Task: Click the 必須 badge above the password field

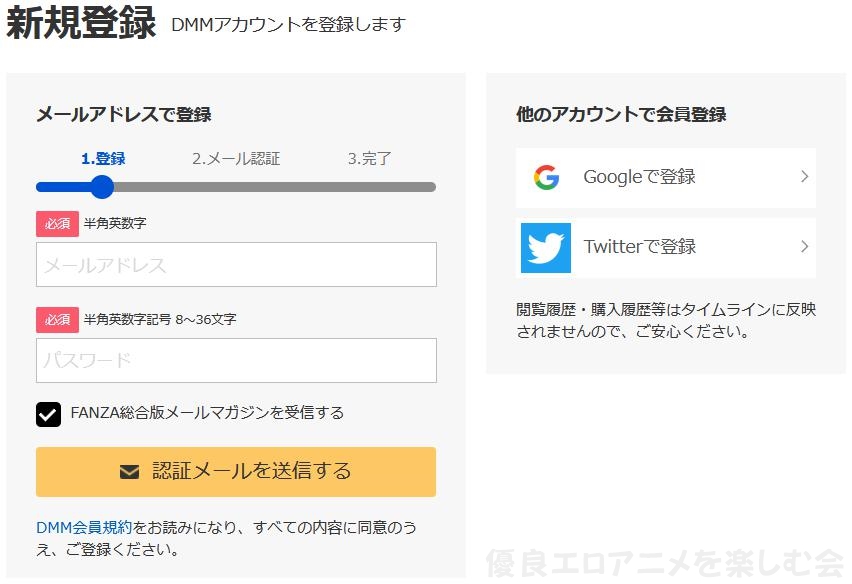Action: (x=57, y=319)
